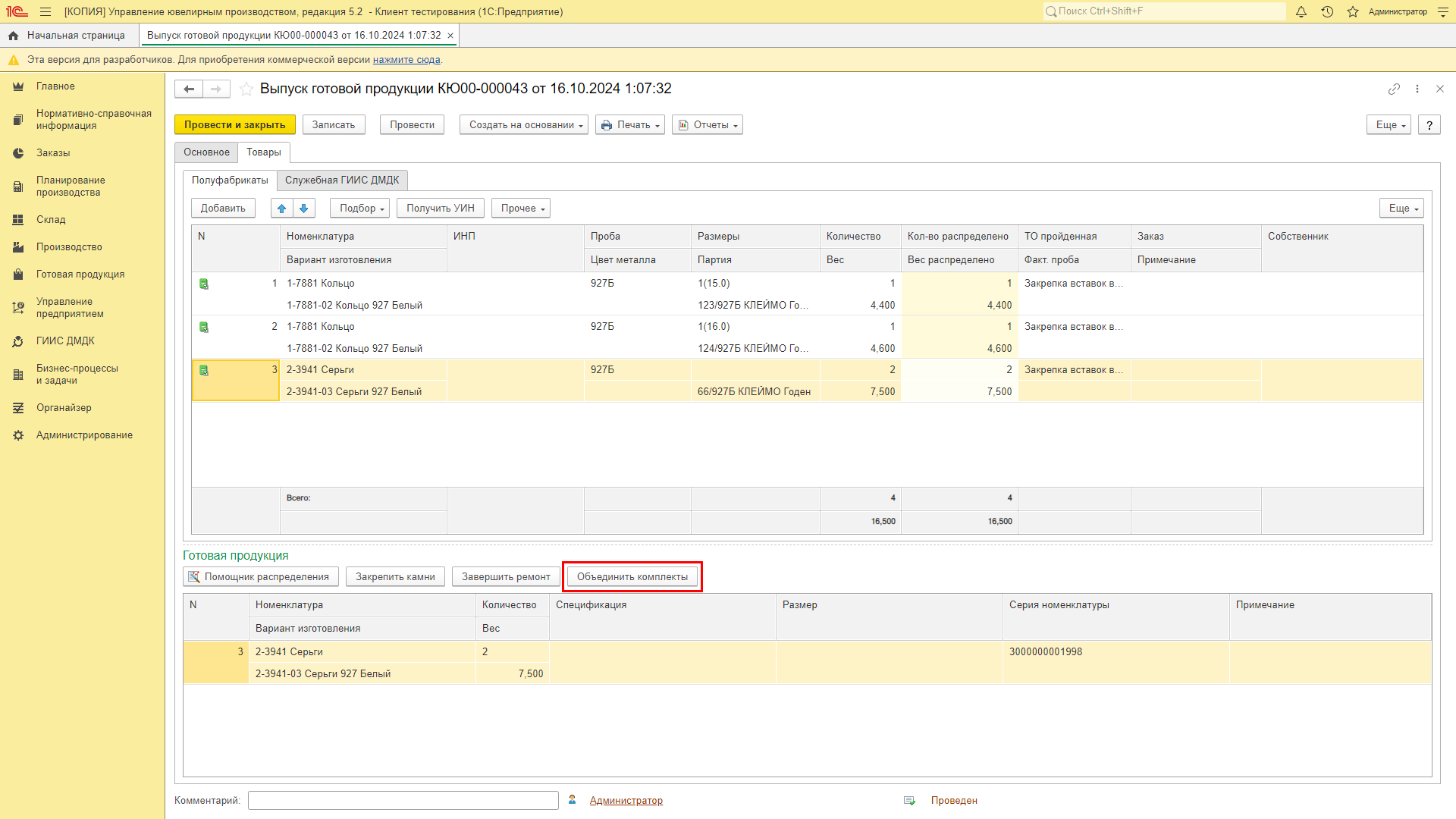1456x819 pixels.
Task: Go back with left arrow button
Action: pyautogui.click(x=189, y=89)
